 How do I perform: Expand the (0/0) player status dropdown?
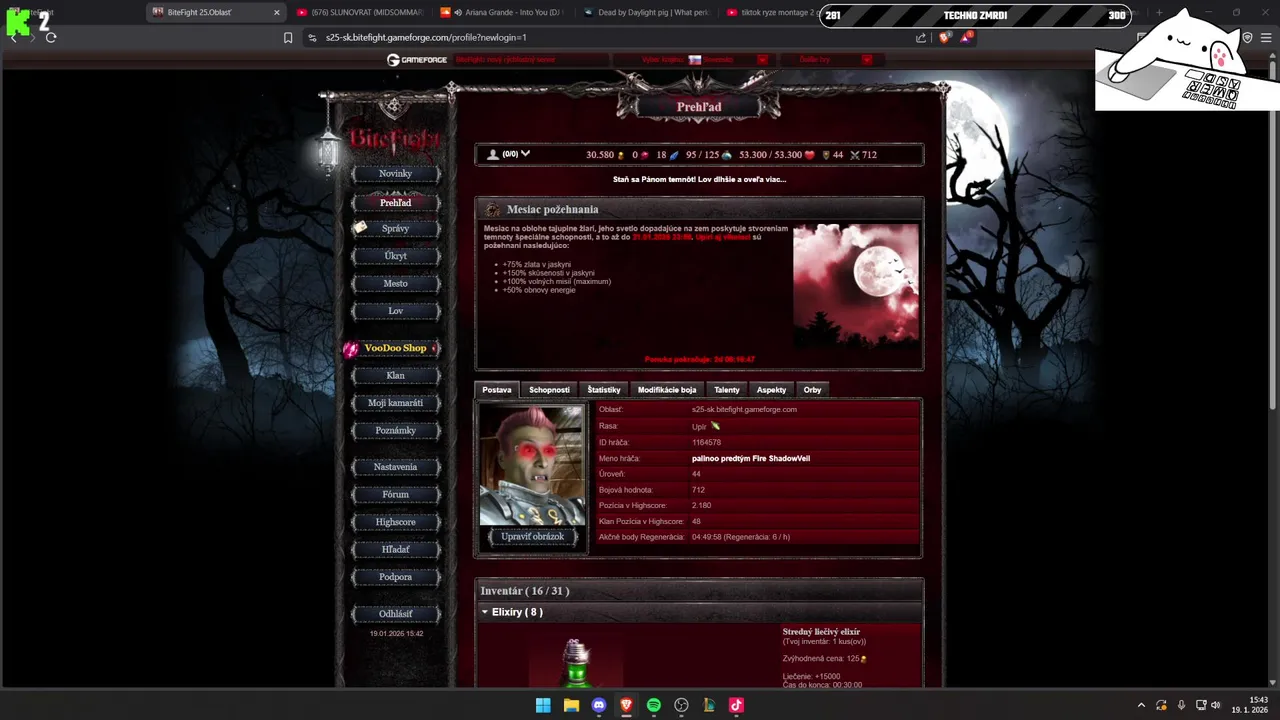(525, 154)
